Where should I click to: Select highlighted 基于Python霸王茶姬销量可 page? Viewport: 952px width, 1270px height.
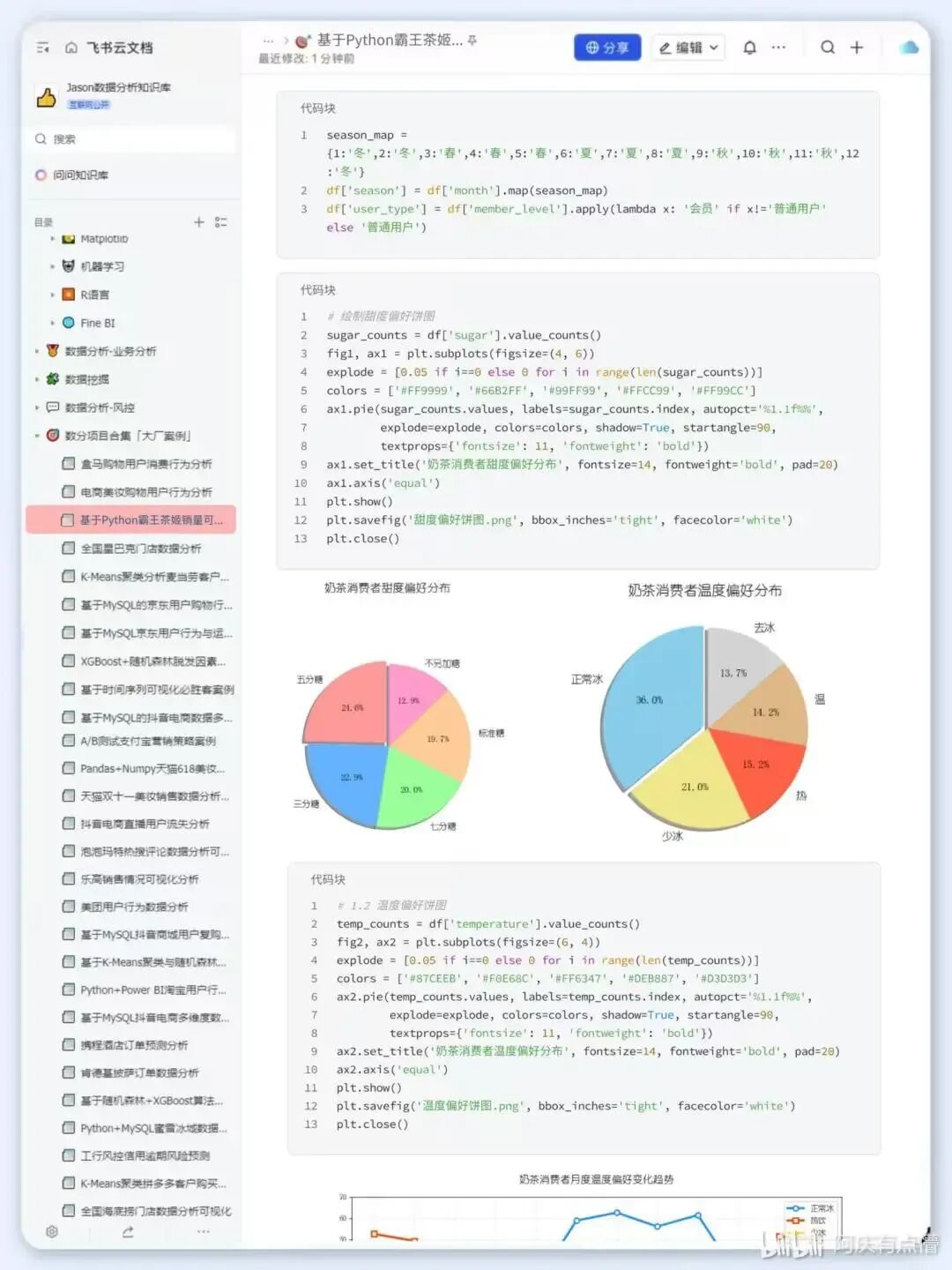(x=131, y=519)
